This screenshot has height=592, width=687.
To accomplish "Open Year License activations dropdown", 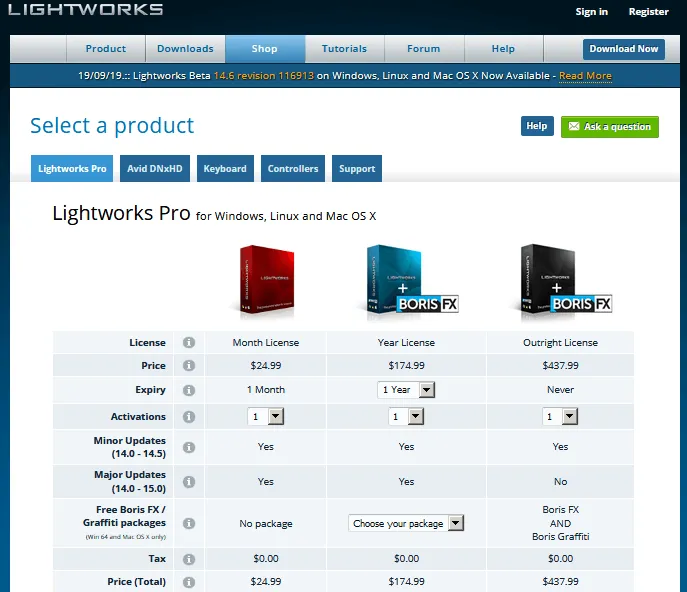I will (406, 416).
